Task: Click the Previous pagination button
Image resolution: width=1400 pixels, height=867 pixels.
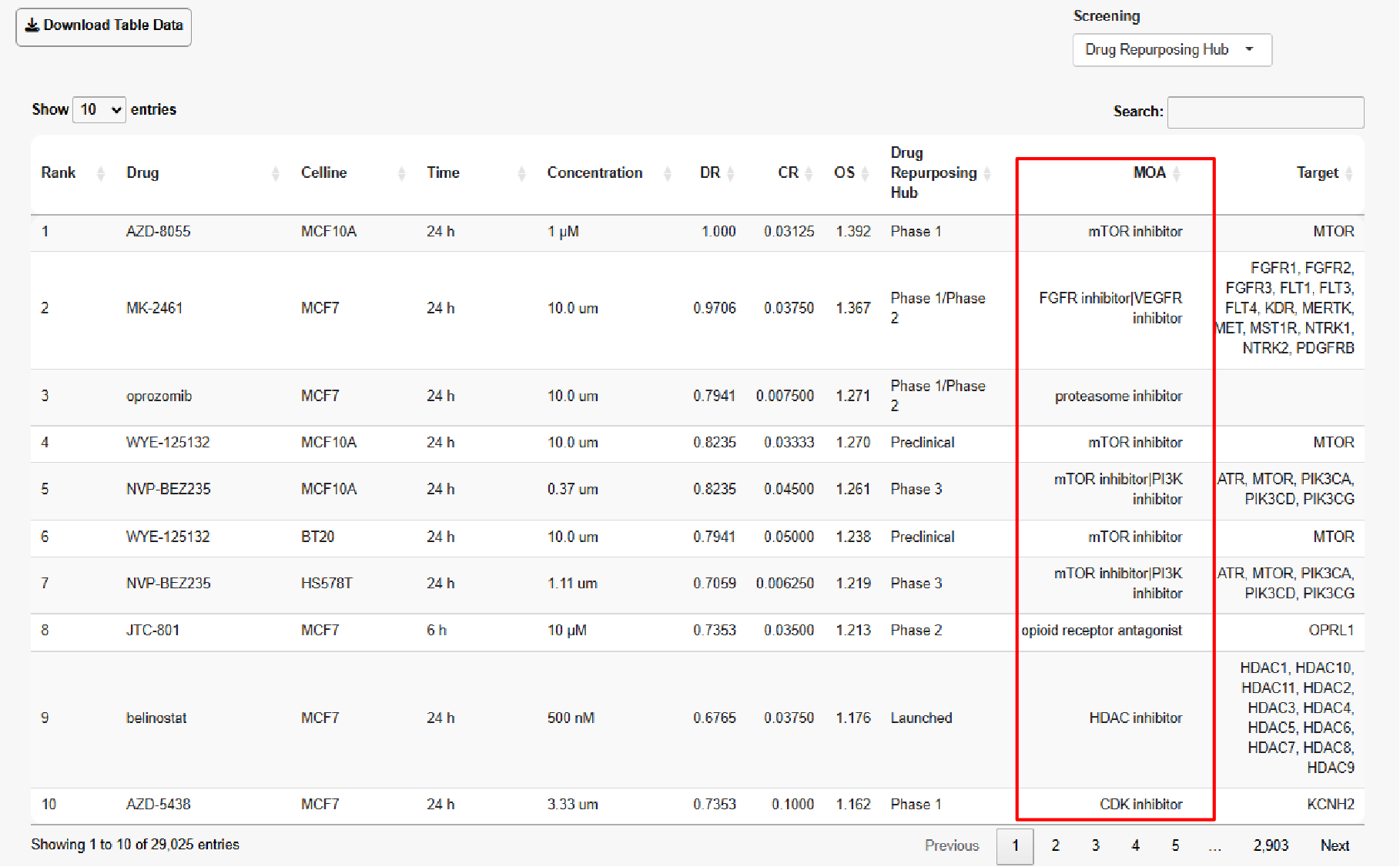Action: click(x=952, y=845)
